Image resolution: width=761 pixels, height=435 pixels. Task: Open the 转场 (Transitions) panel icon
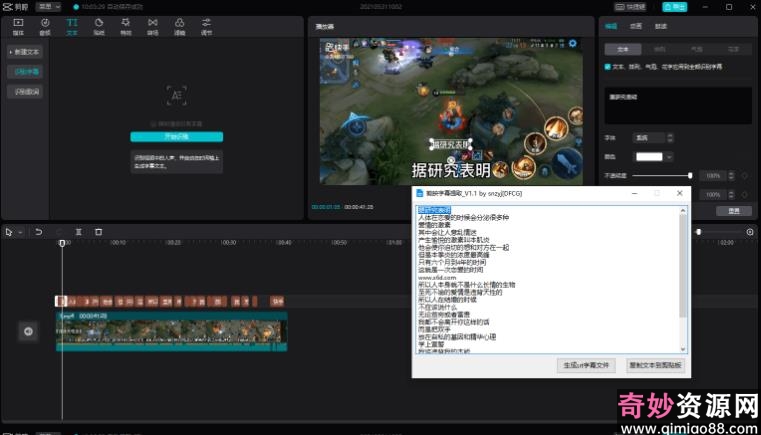coord(153,25)
